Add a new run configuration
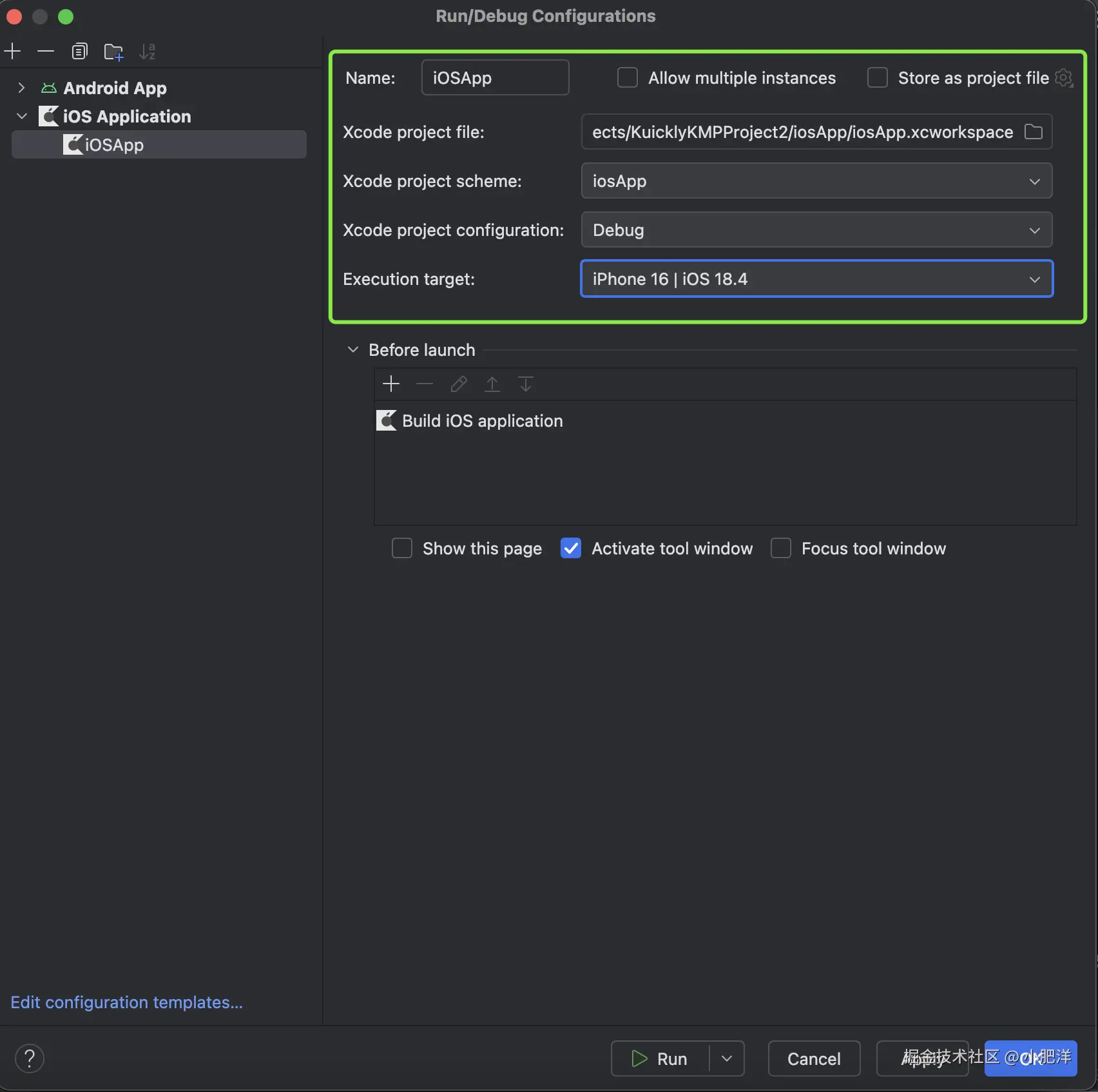 pyautogui.click(x=13, y=52)
